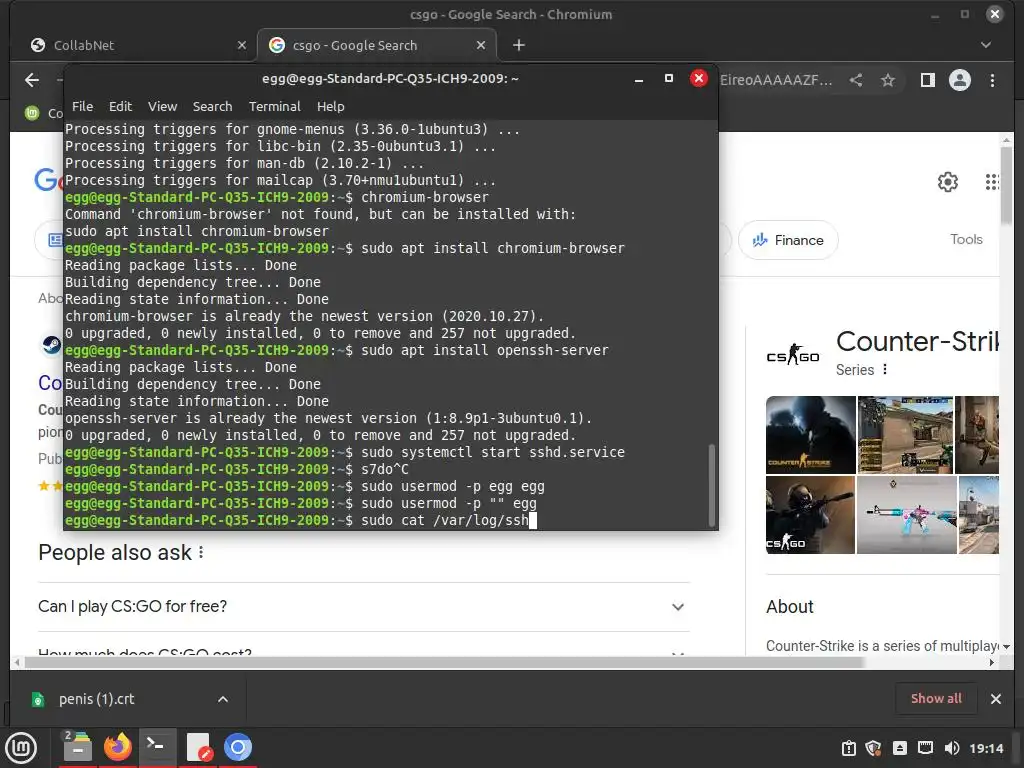Open the clock showing 19:14
The height and width of the screenshot is (768, 1024).
(986, 748)
